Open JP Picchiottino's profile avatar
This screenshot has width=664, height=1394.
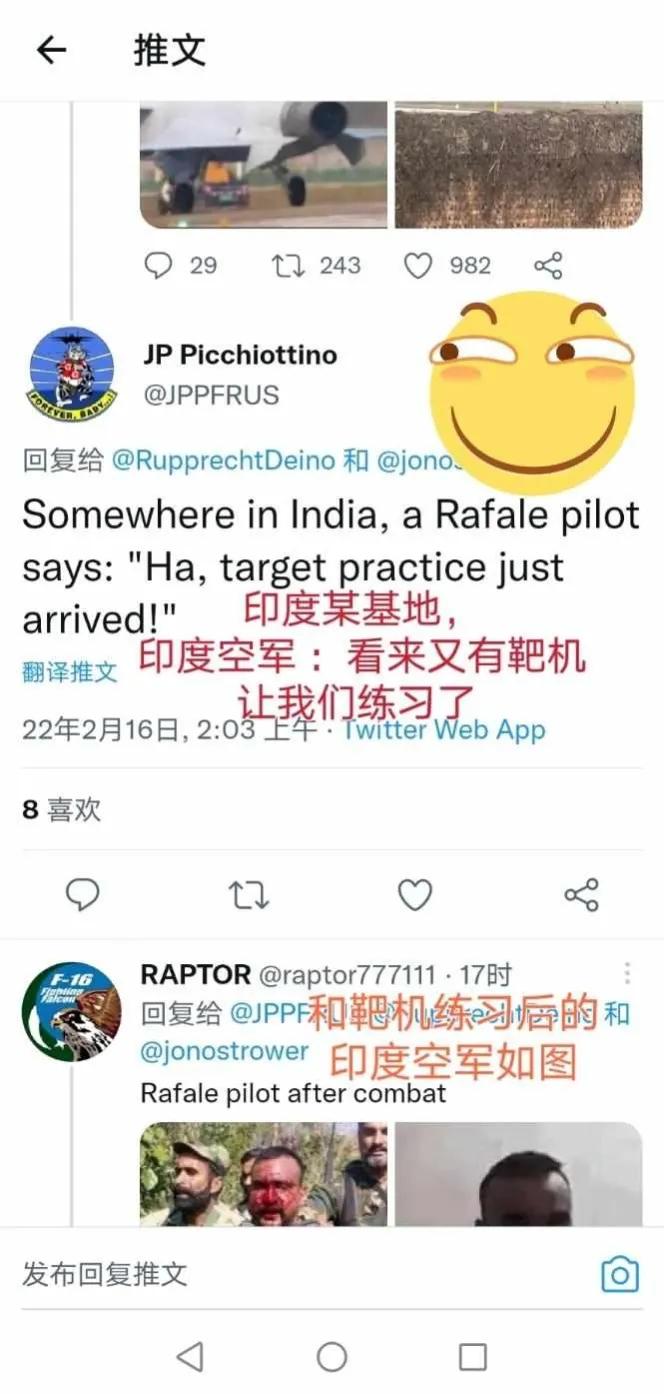pyautogui.click(x=71, y=375)
